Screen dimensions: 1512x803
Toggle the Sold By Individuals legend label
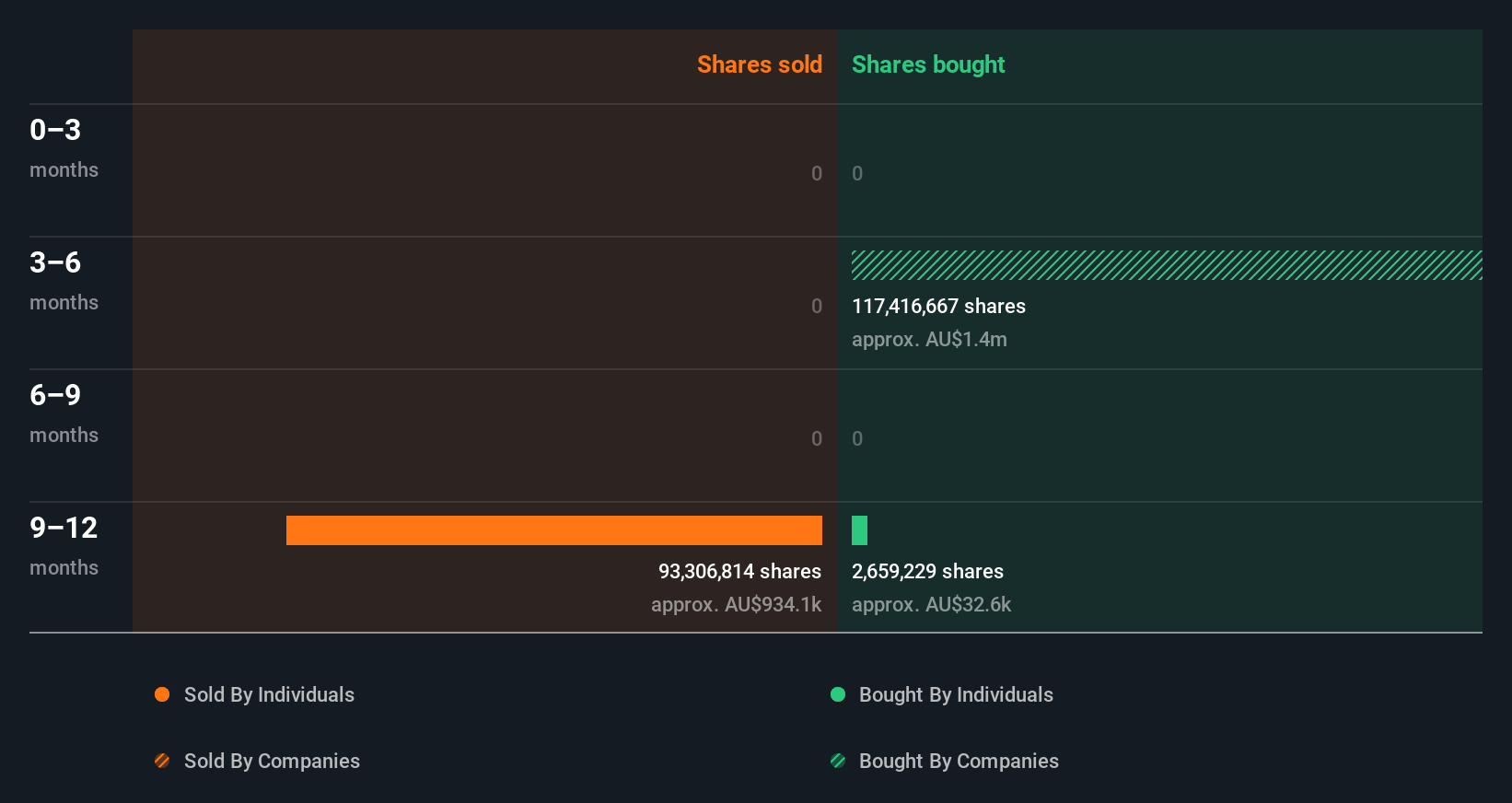(x=269, y=694)
